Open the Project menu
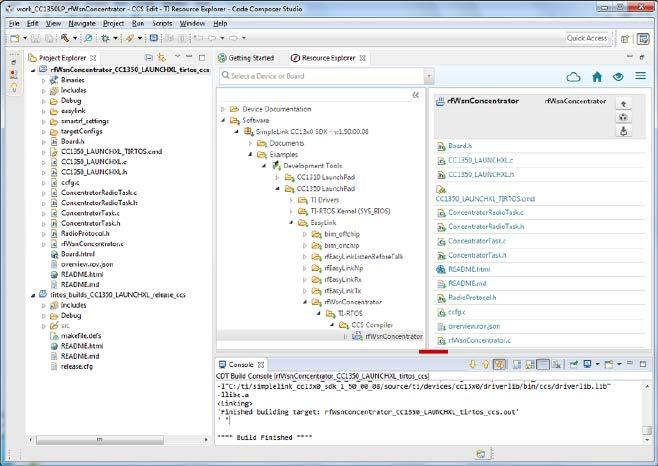Image resolution: width=658 pixels, height=466 pixels. [113, 24]
